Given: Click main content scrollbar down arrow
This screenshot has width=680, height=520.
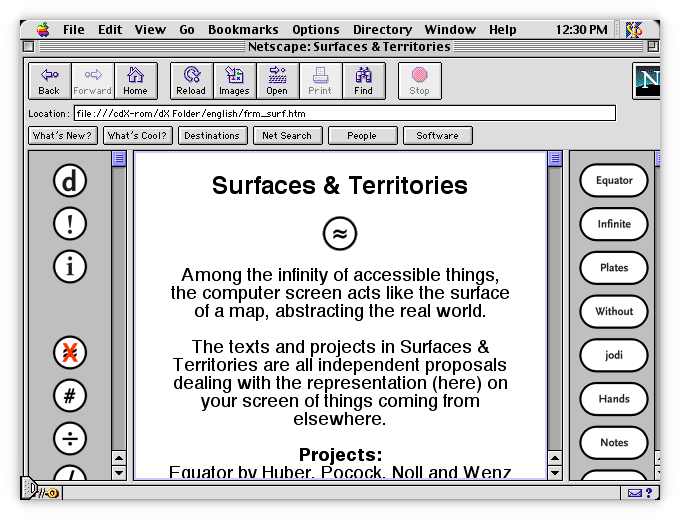Looking at the screenshot, I should [555, 472].
